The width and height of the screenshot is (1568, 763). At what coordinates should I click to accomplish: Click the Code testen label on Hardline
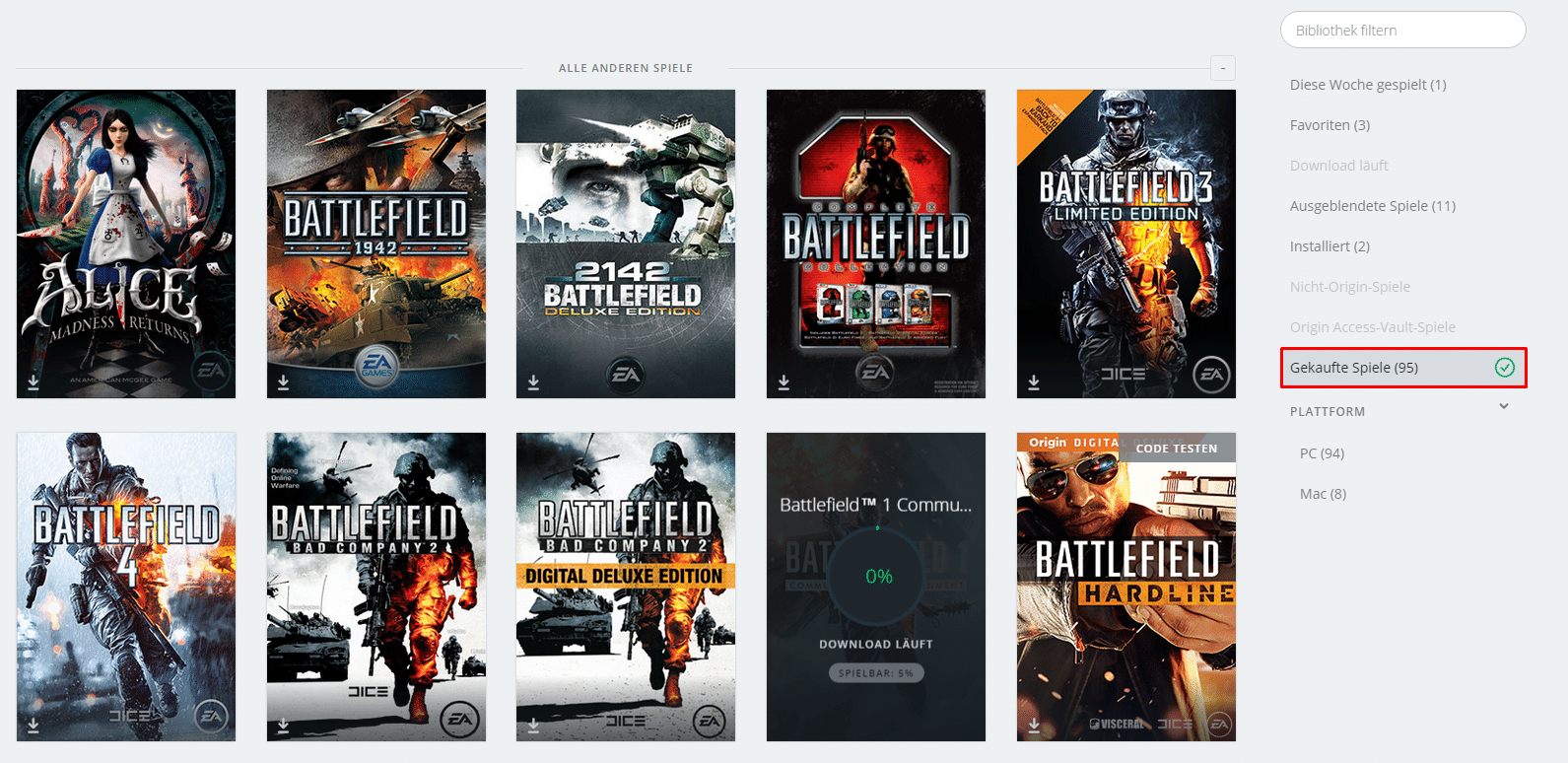coord(1176,449)
